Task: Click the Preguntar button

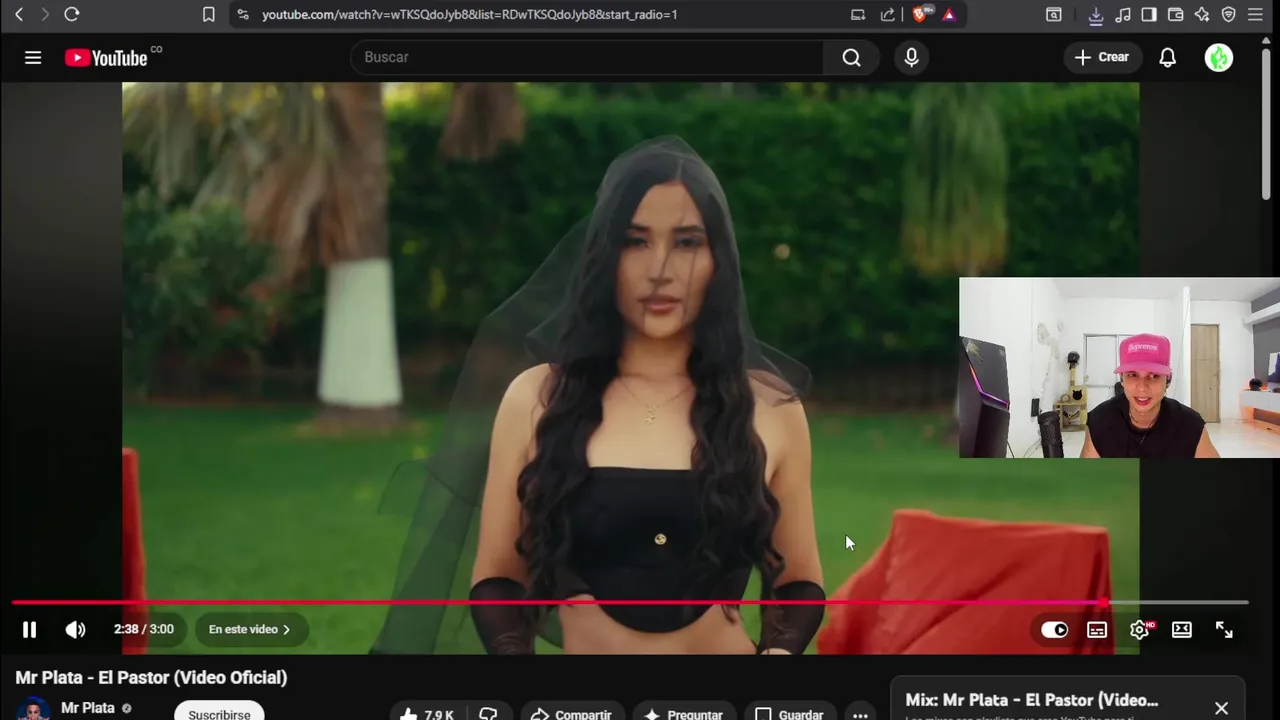Action: [684, 713]
